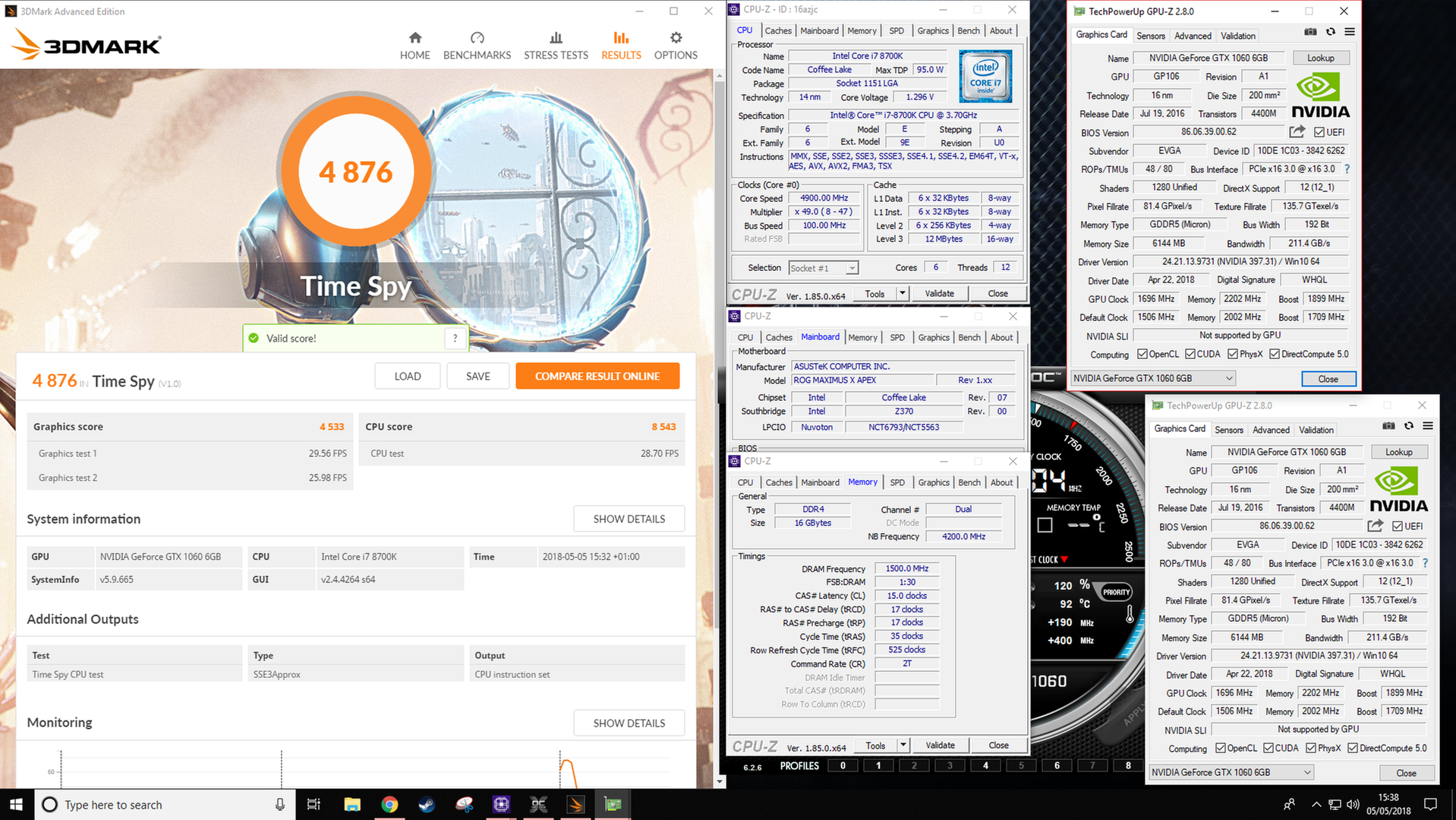The image size is (1456, 820).
Task: Open the hamburger menu in upper GPU-Z window
Action: coord(1350,32)
